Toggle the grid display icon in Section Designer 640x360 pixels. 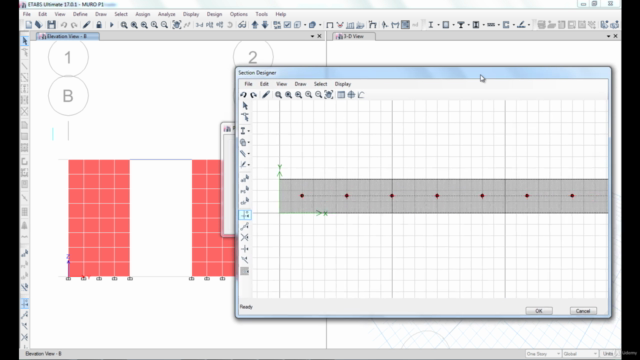[x=341, y=95]
